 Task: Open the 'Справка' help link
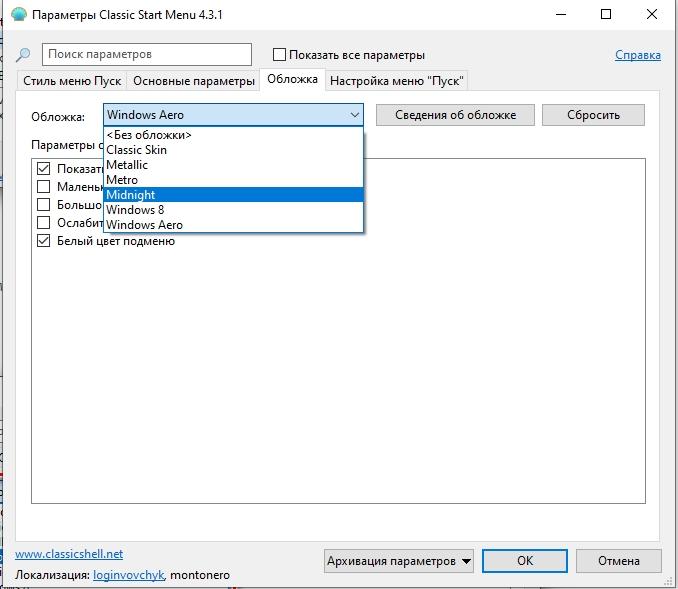tap(638, 55)
